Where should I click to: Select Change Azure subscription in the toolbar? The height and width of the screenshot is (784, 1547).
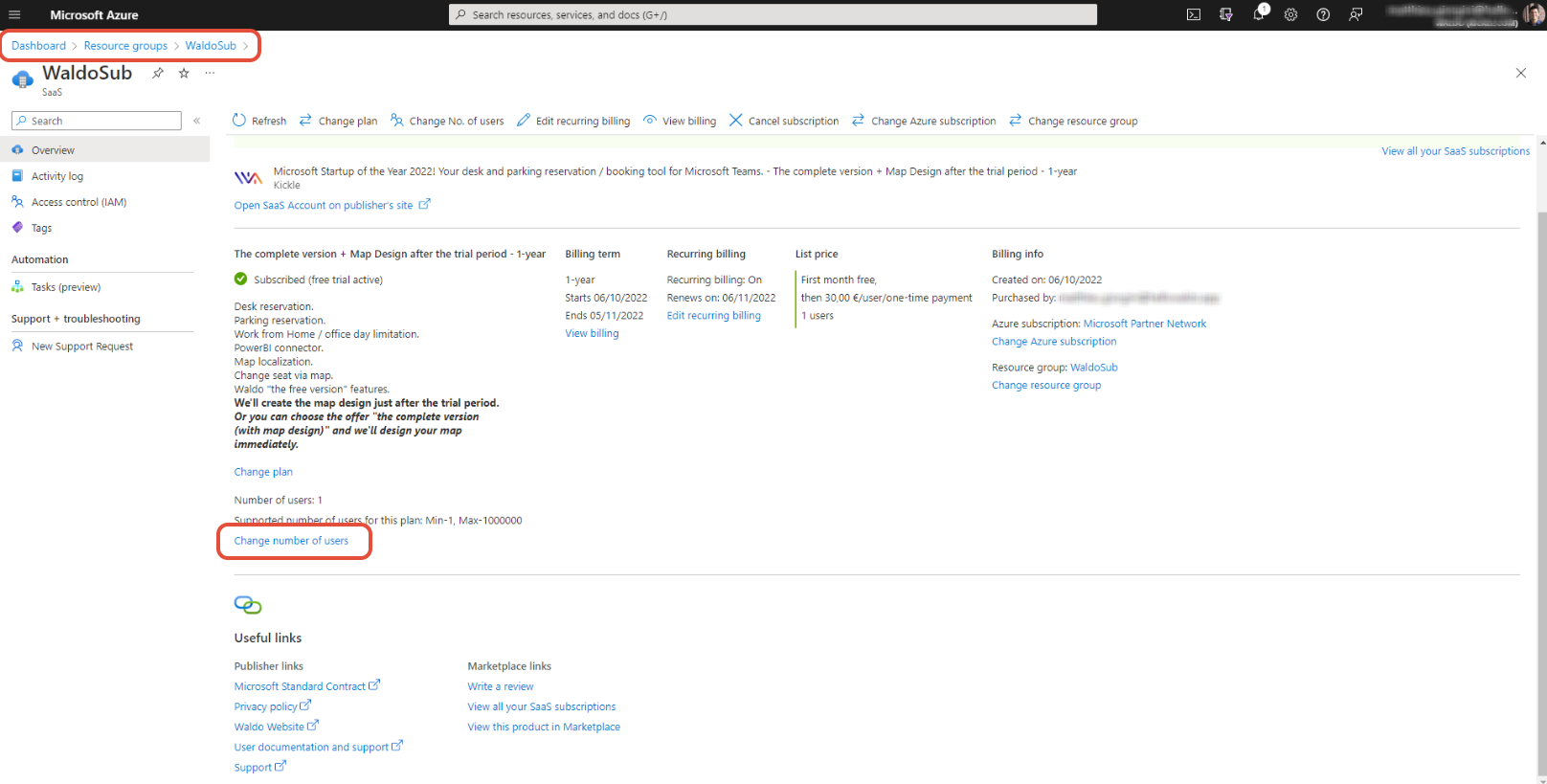click(x=924, y=121)
